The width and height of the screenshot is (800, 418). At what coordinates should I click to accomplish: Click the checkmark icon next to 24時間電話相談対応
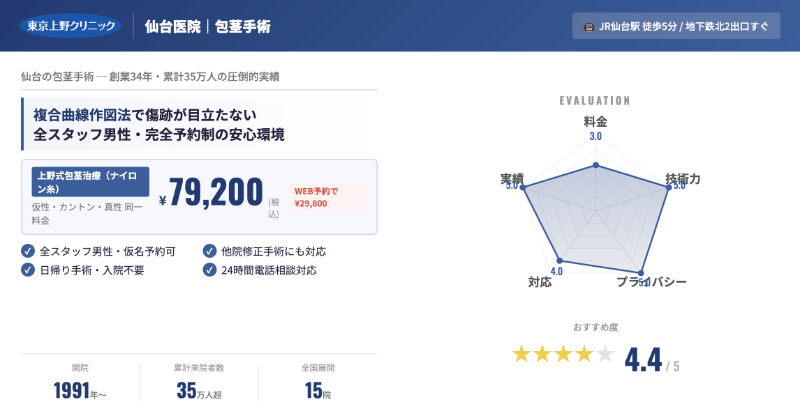pyautogui.click(x=210, y=270)
